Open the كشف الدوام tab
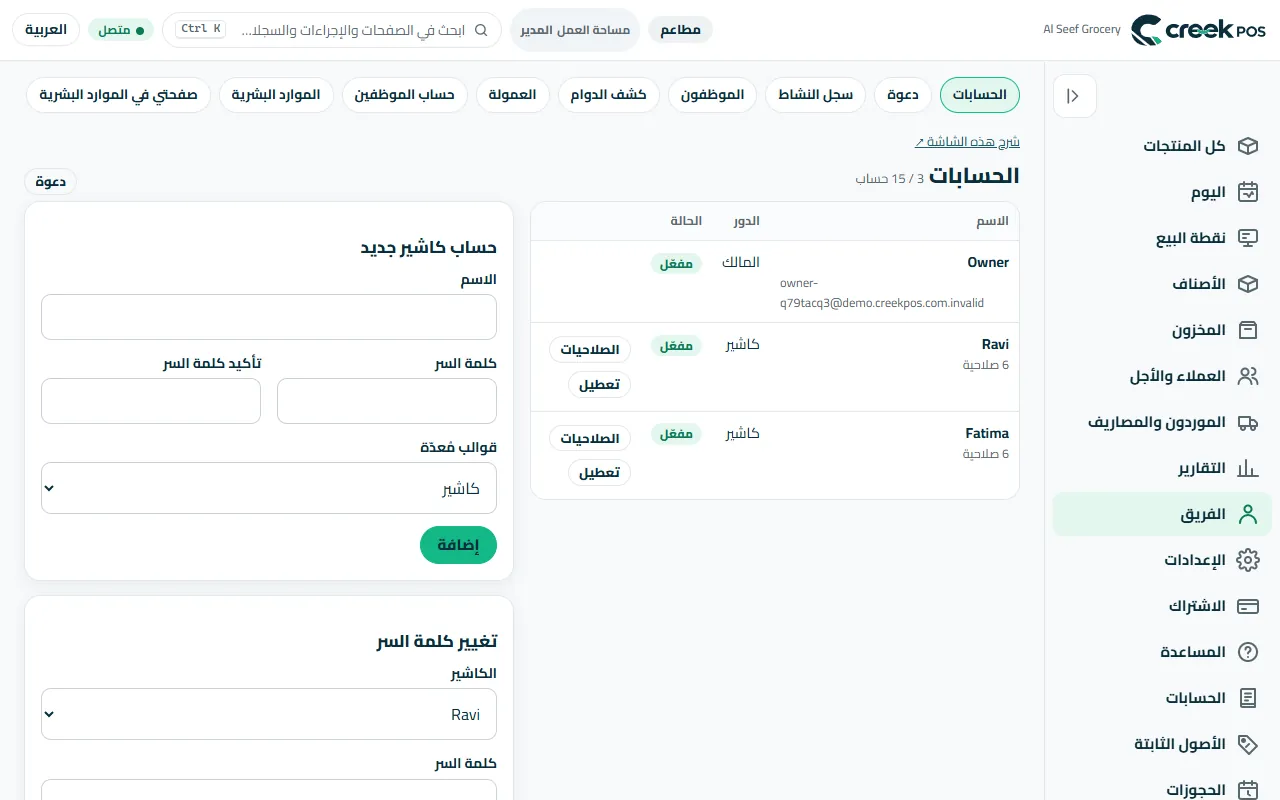1280x800 pixels. [x=608, y=95]
